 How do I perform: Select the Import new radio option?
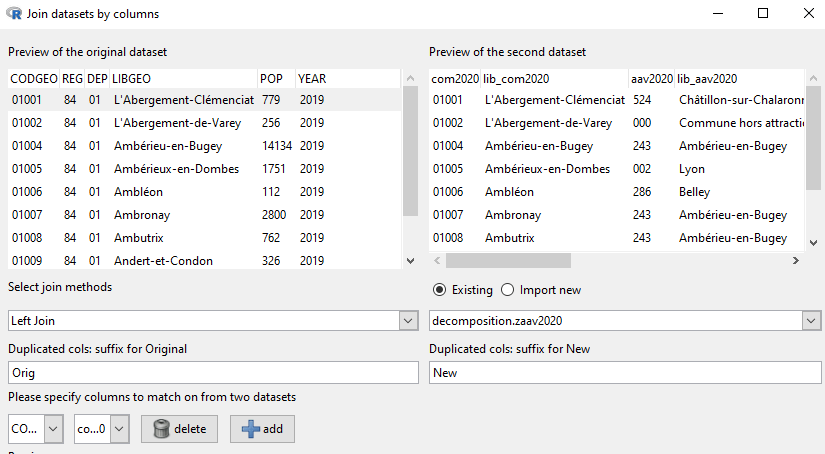coord(507,290)
